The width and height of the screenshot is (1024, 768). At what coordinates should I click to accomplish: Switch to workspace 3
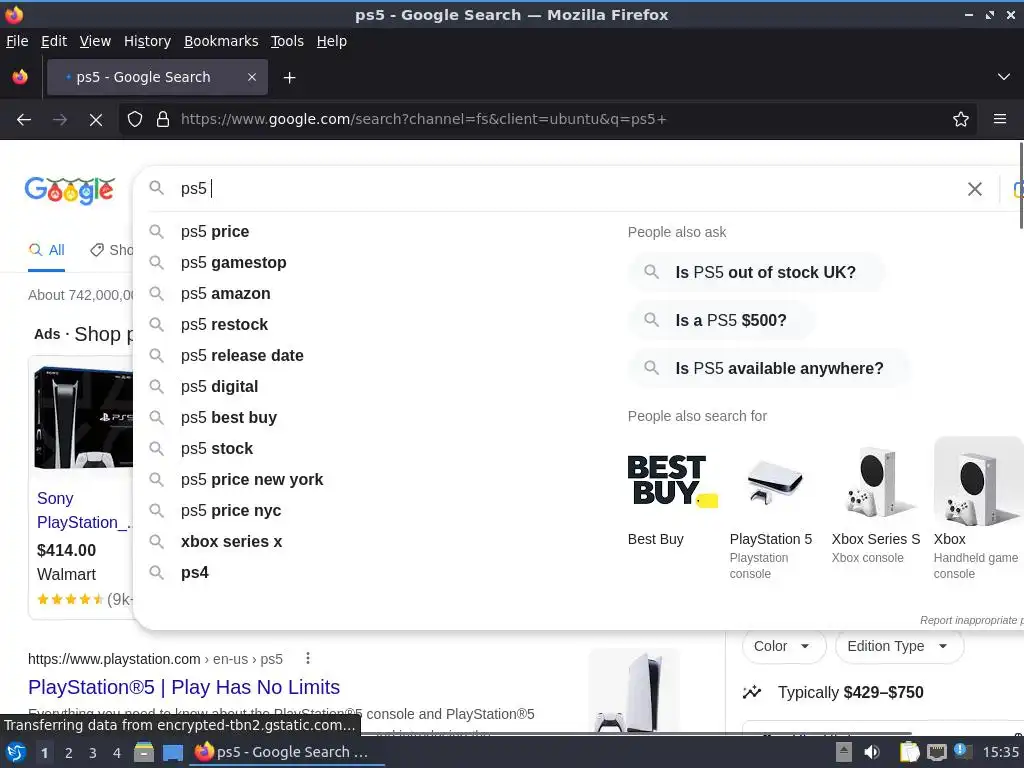(93, 753)
